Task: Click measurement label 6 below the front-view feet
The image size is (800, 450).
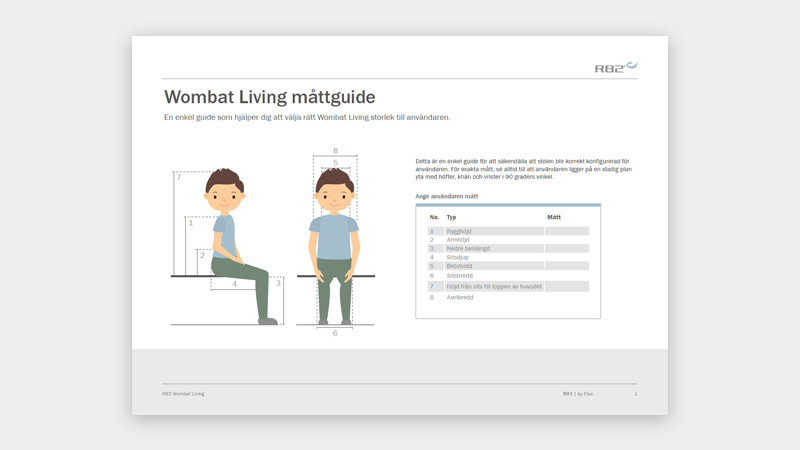Action: 335,333
